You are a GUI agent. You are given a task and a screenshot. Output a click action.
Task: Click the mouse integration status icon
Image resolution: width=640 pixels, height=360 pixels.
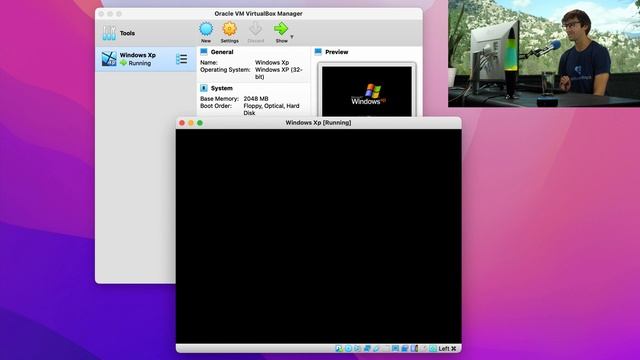[x=423, y=348]
